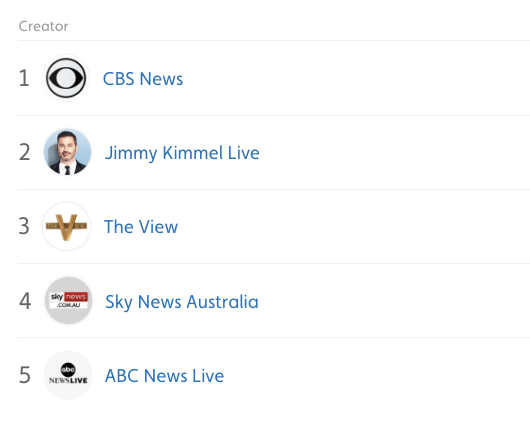Visit the Sky News Australia link
The image size is (530, 446).
click(182, 302)
